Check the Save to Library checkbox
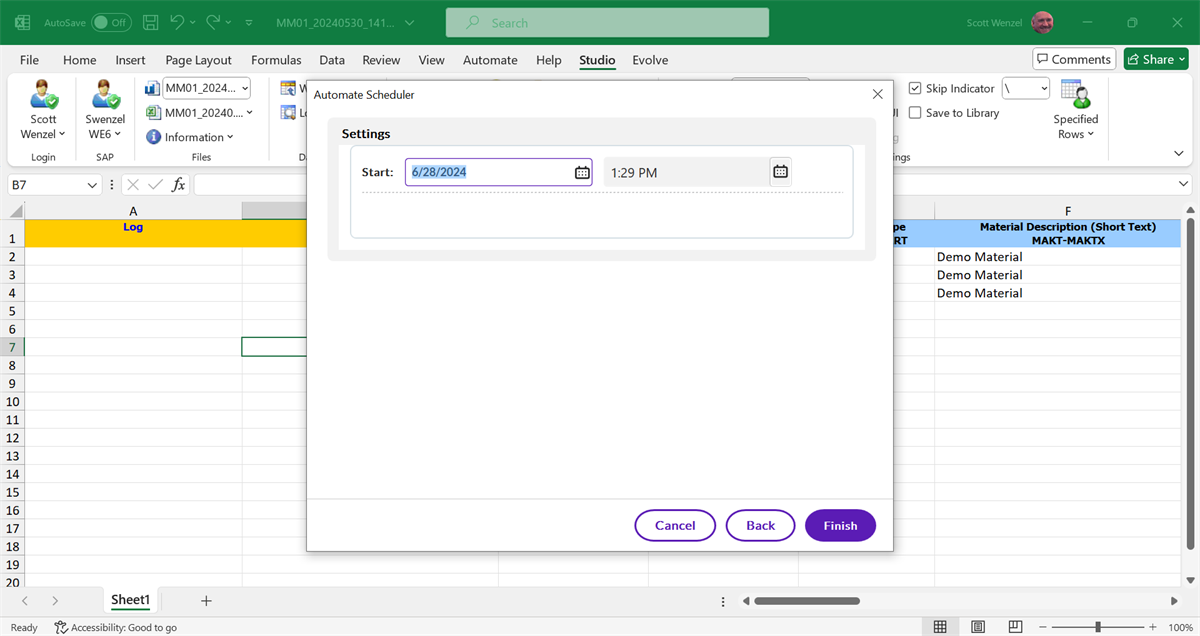Viewport: 1200px width, 636px height. point(915,113)
